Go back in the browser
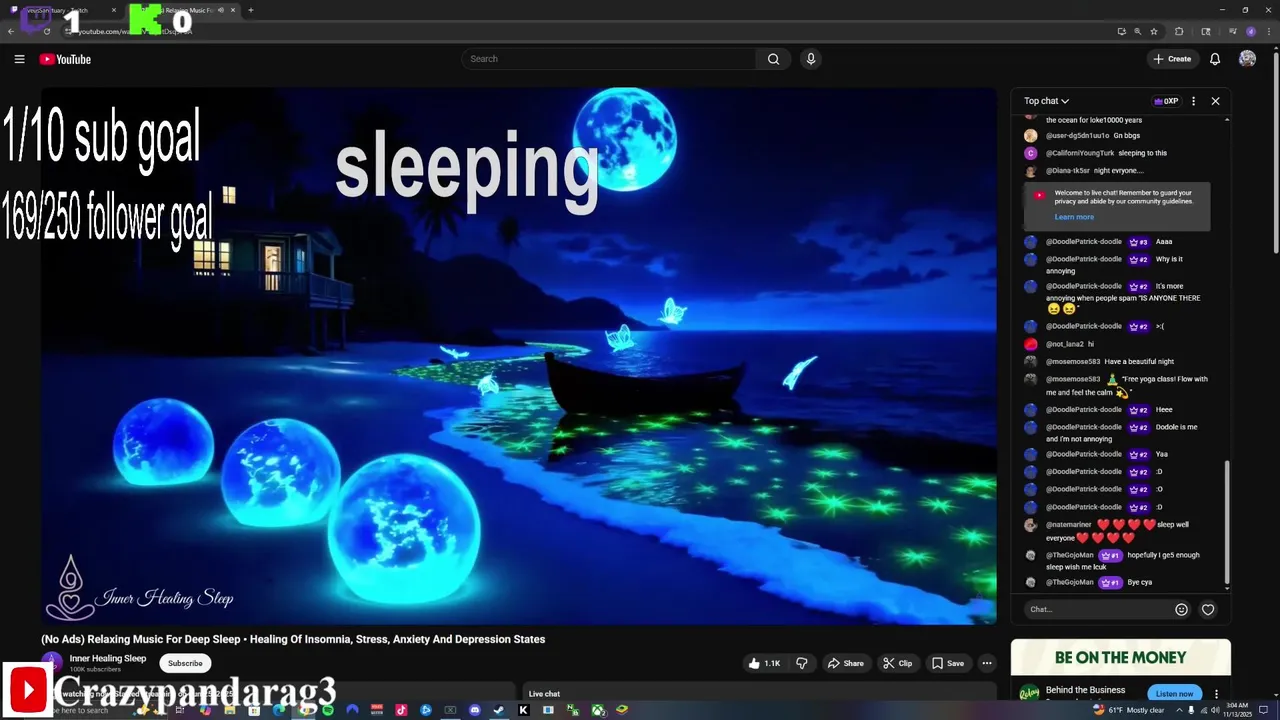This screenshot has height=720, width=1280. 11,31
